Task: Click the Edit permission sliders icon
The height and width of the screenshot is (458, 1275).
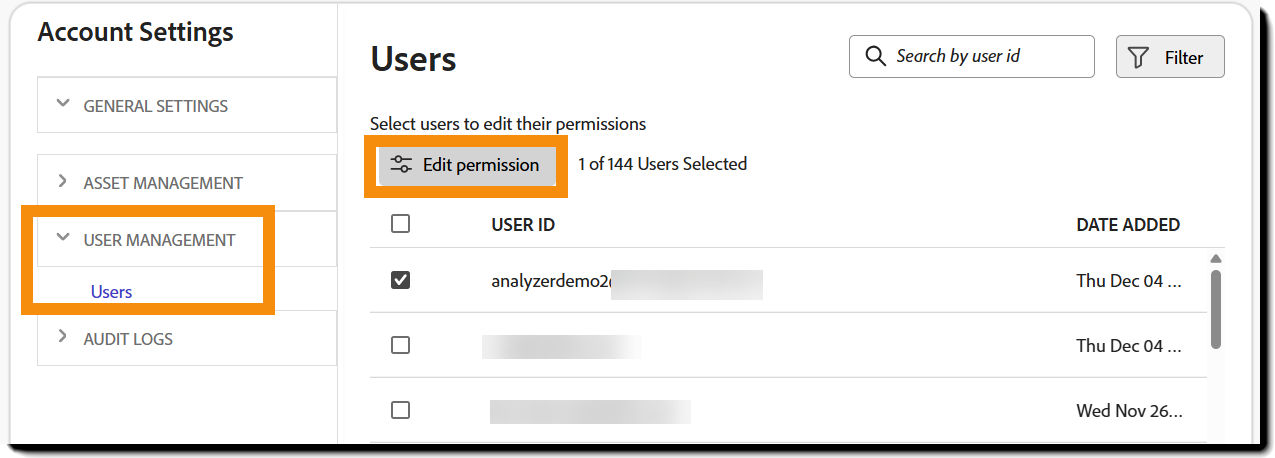Action: 401,165
